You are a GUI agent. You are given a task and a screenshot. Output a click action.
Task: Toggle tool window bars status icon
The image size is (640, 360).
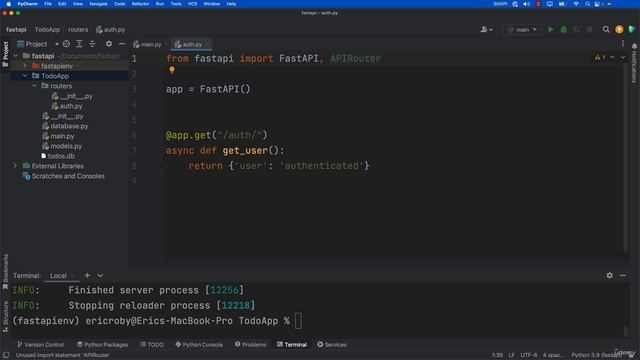(x=6, y=355)
